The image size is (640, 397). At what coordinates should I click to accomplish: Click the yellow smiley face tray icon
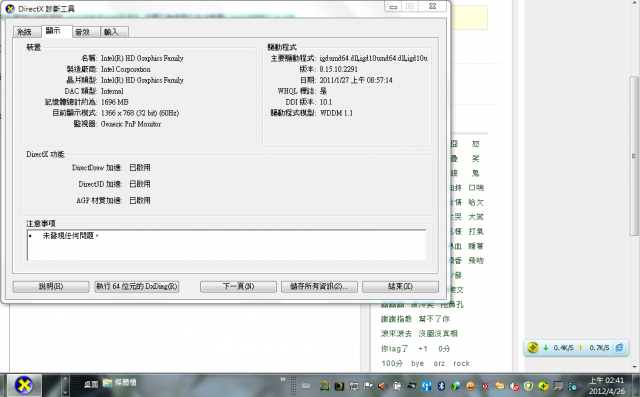pyautogui.click(x=470, y=386)
